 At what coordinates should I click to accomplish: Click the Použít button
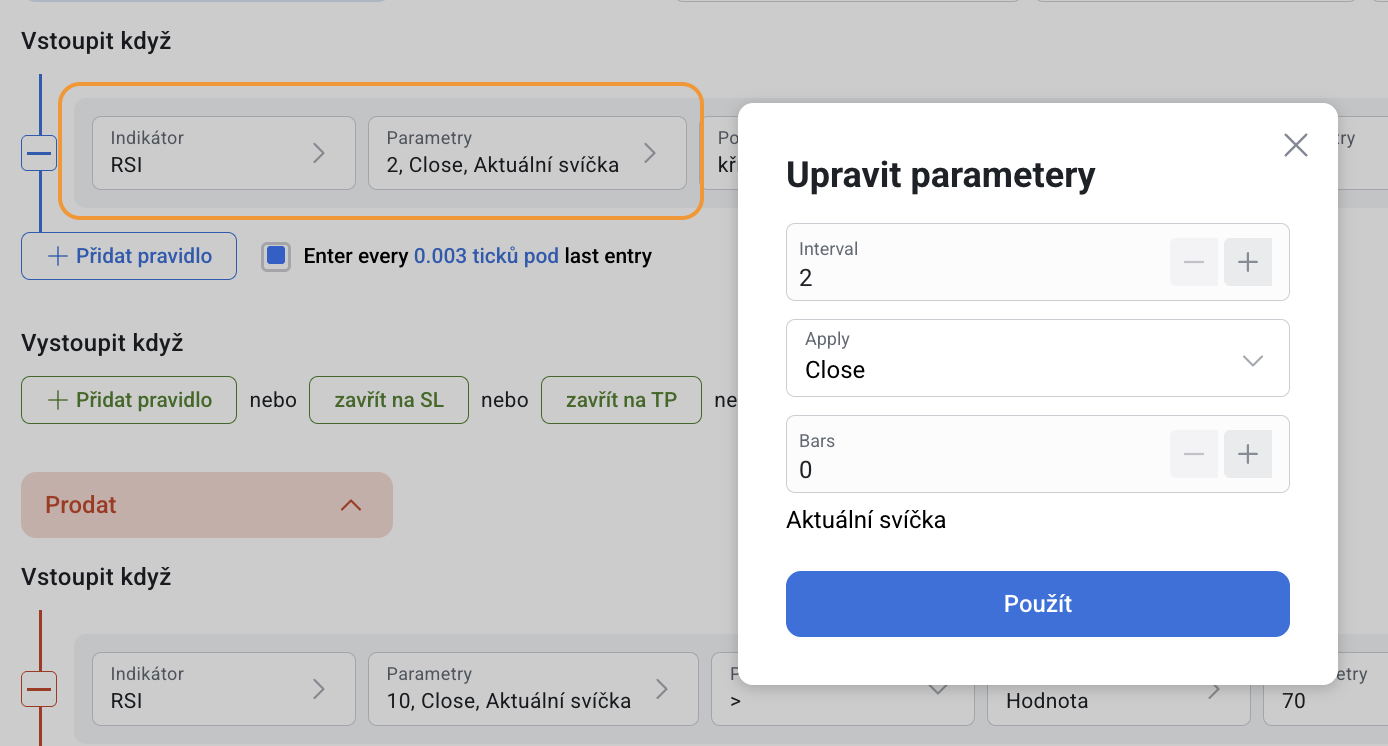click(1038, 604)
